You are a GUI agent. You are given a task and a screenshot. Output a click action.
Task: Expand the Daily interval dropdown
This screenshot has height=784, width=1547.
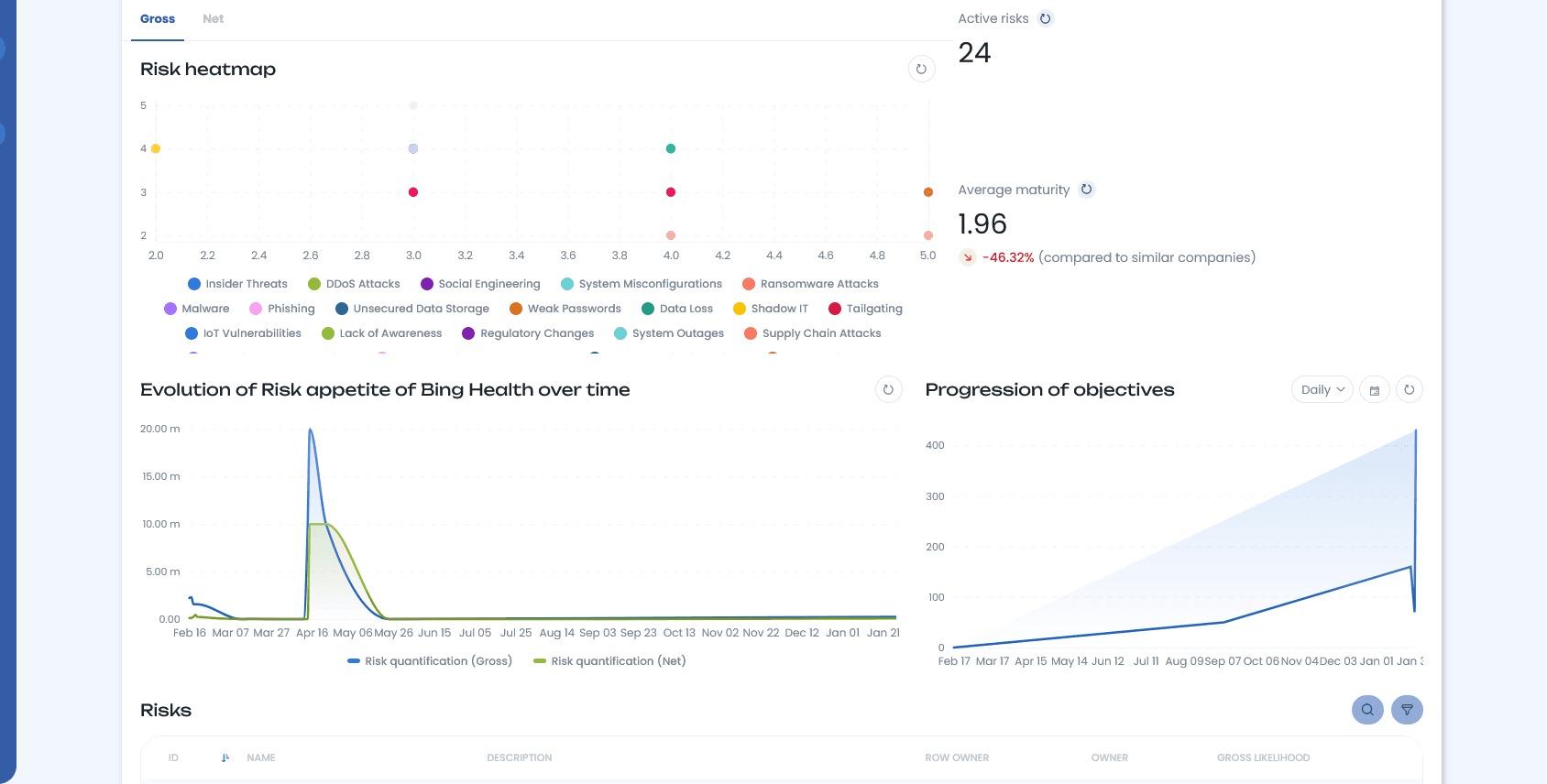(1322, 390)
